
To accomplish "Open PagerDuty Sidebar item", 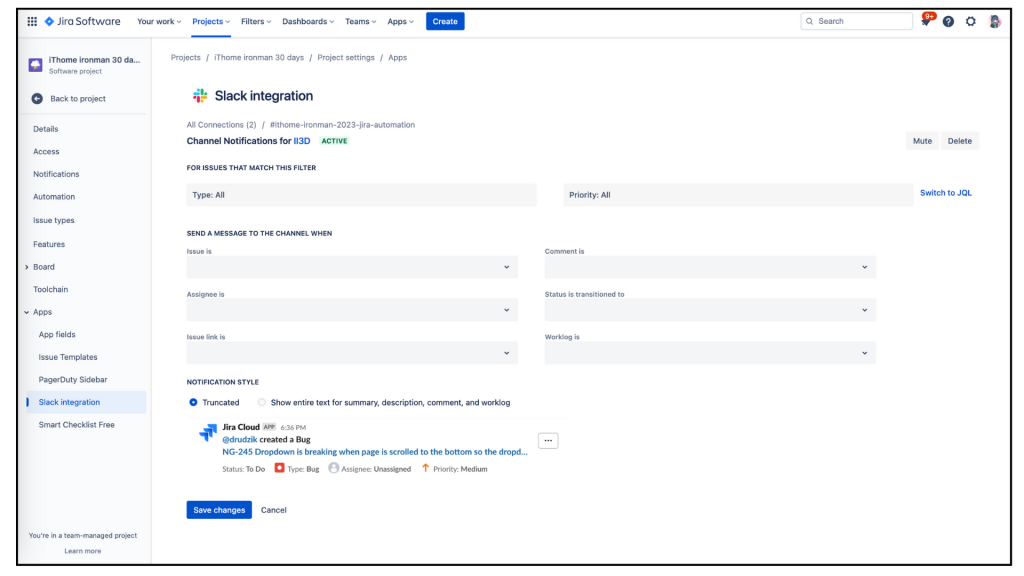I will pos(72,379).
